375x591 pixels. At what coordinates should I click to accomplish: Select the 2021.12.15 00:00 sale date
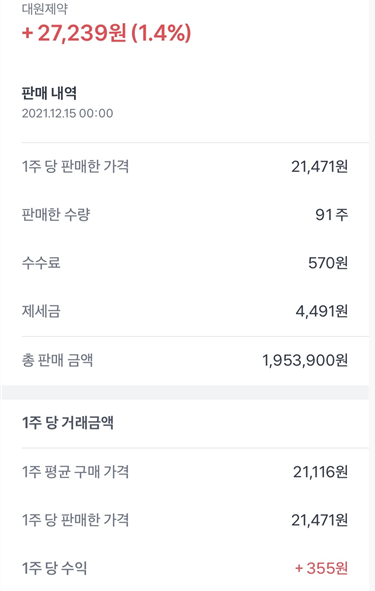point(67,113)
